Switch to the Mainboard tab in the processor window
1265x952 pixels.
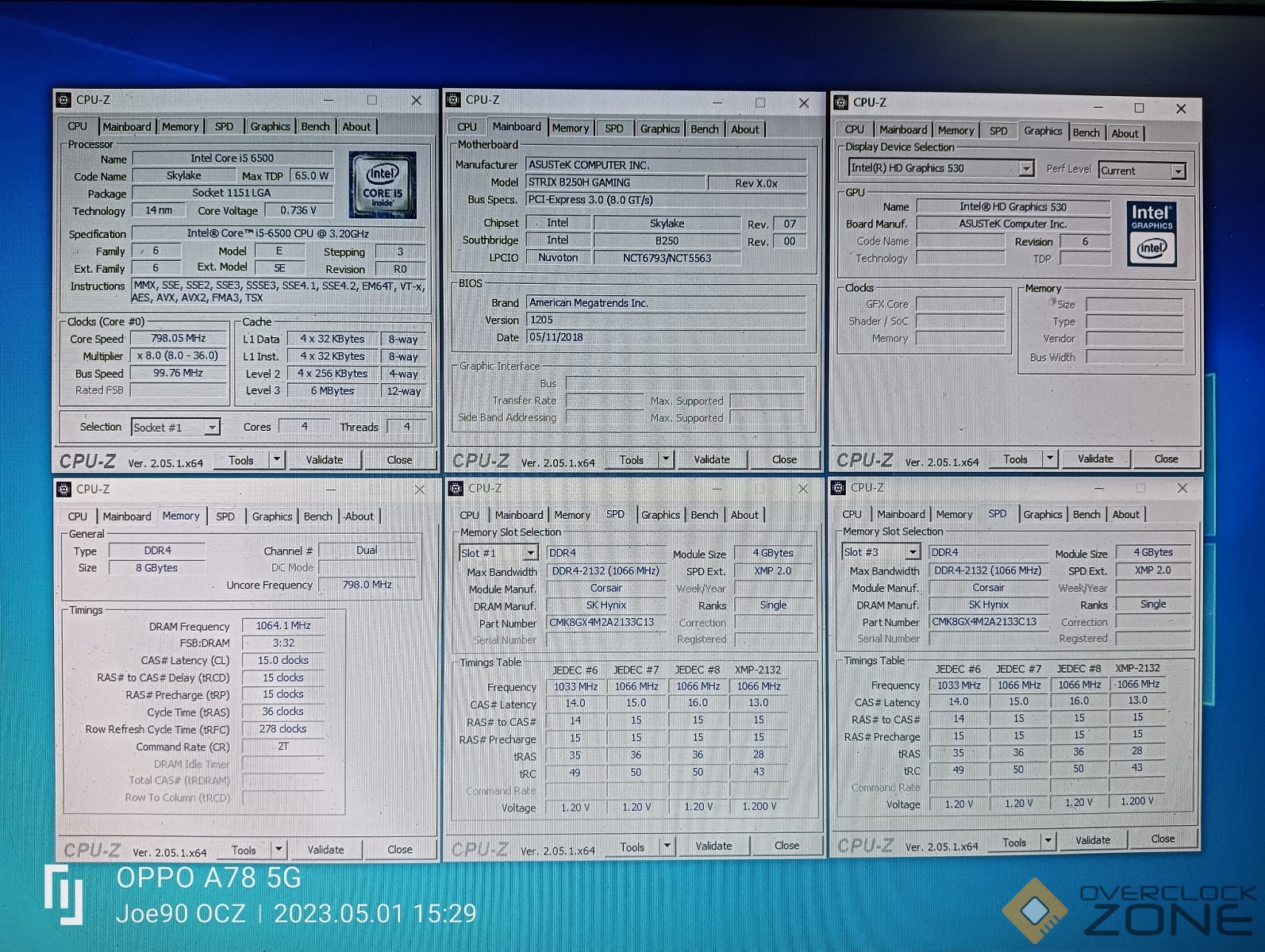pyautogui.click(x=127, y=127)
